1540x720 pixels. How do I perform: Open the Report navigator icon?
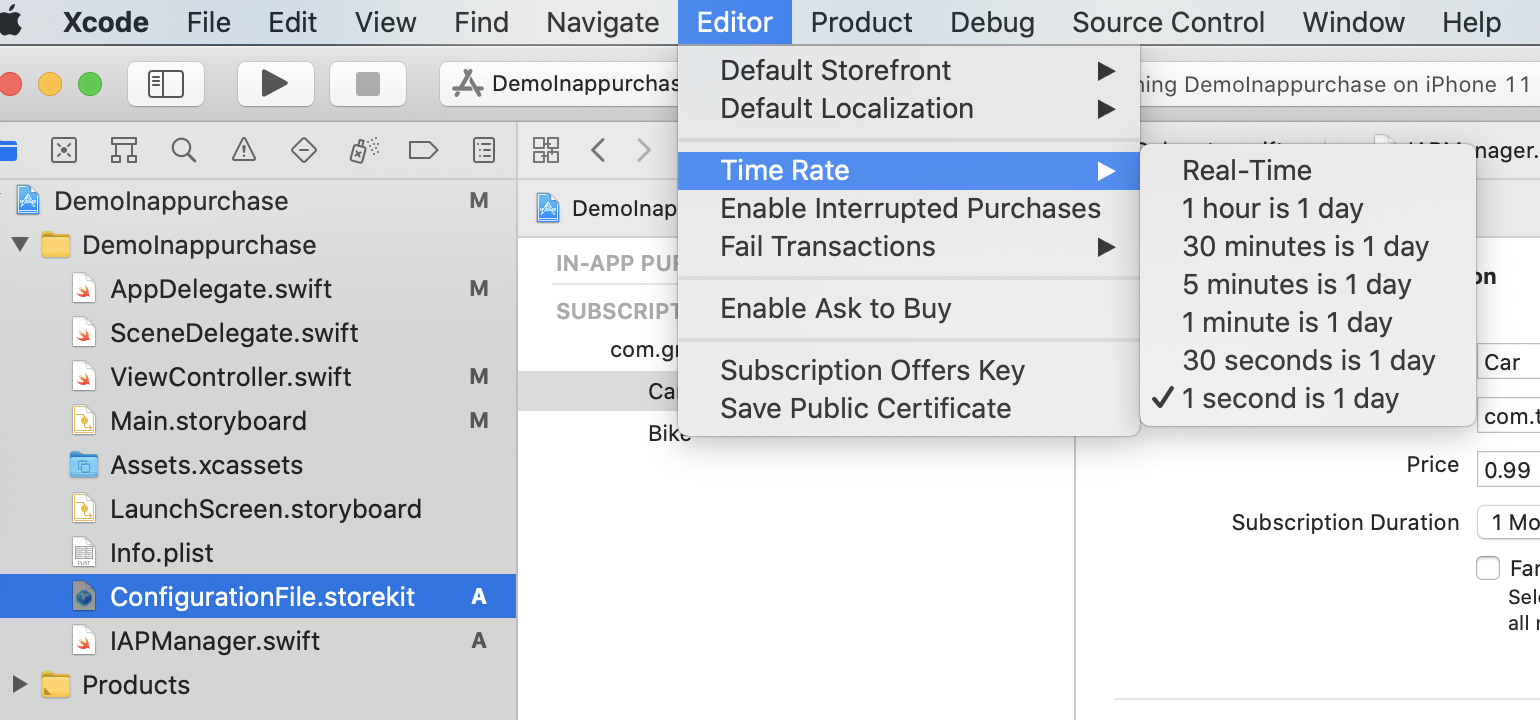484,150
